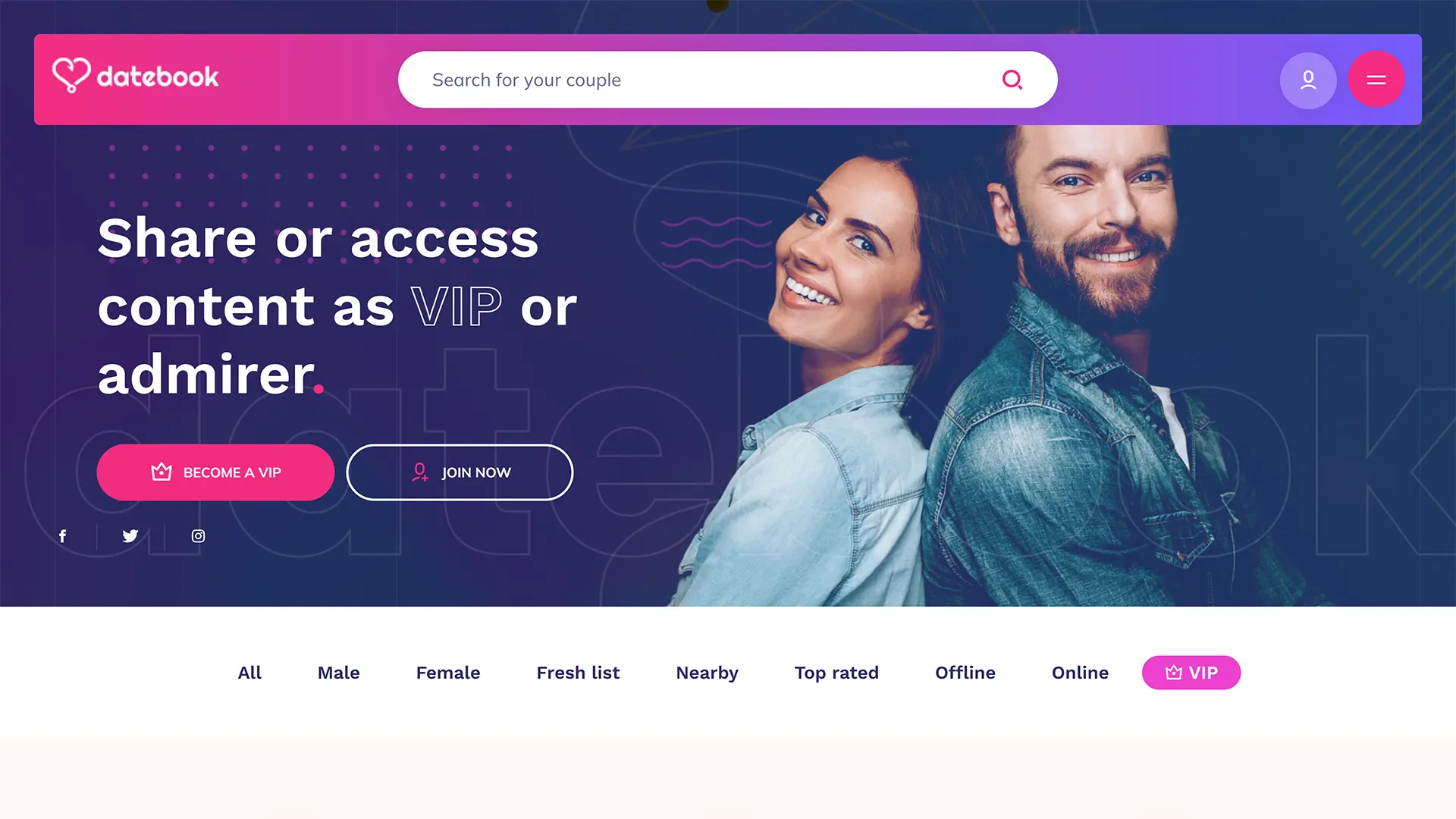1456x819 pixels.
Task: View Top rated profiles
Action: [x=836, y=673]
